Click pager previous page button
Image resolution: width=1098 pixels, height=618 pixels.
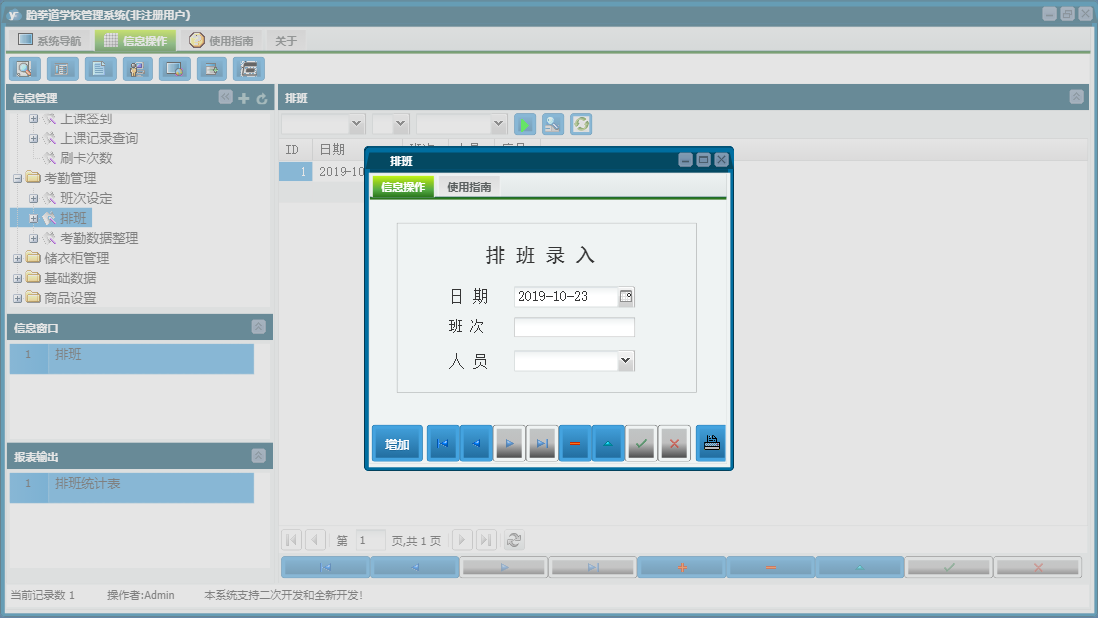[x=315, y=540]
